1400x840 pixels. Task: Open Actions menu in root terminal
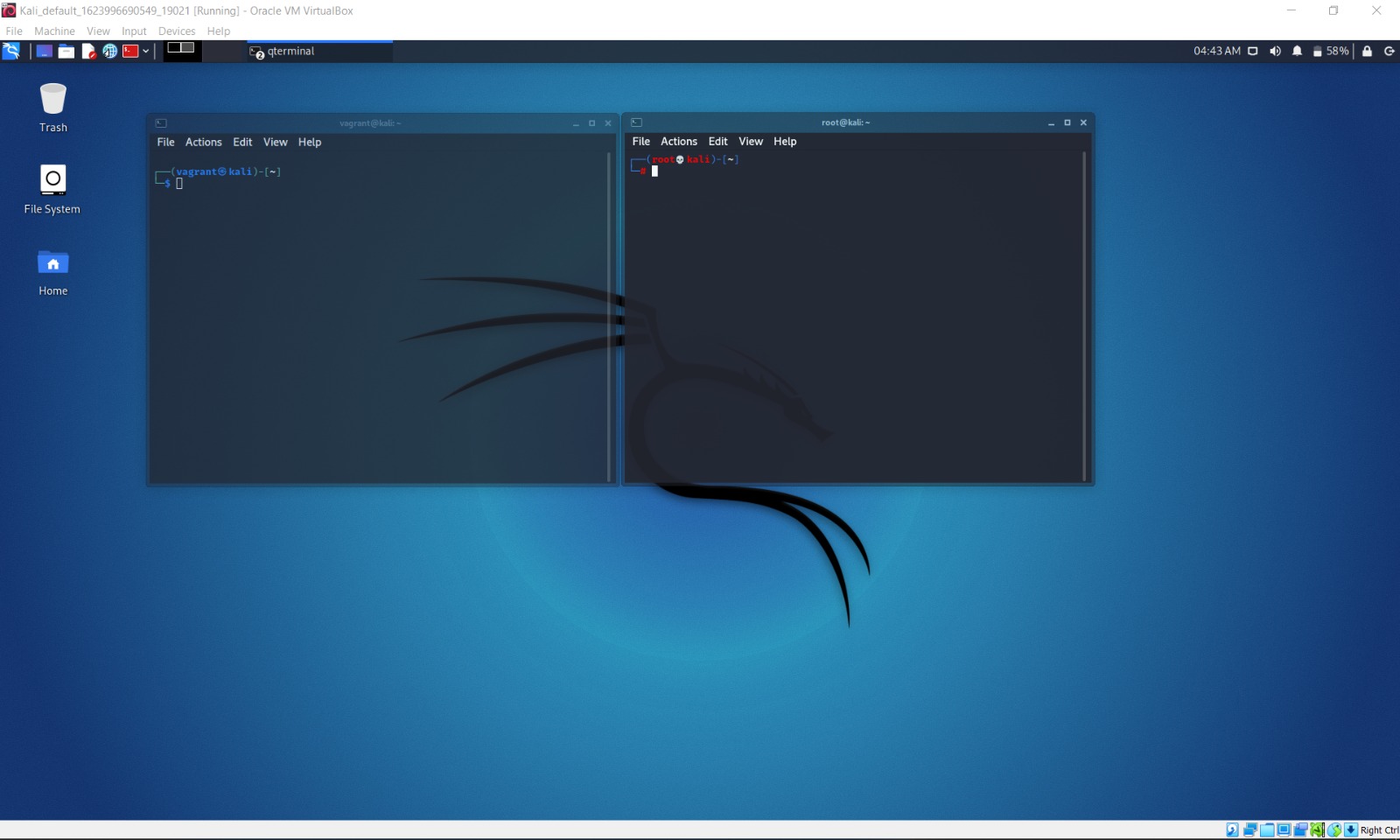click(x=678, y=142)
